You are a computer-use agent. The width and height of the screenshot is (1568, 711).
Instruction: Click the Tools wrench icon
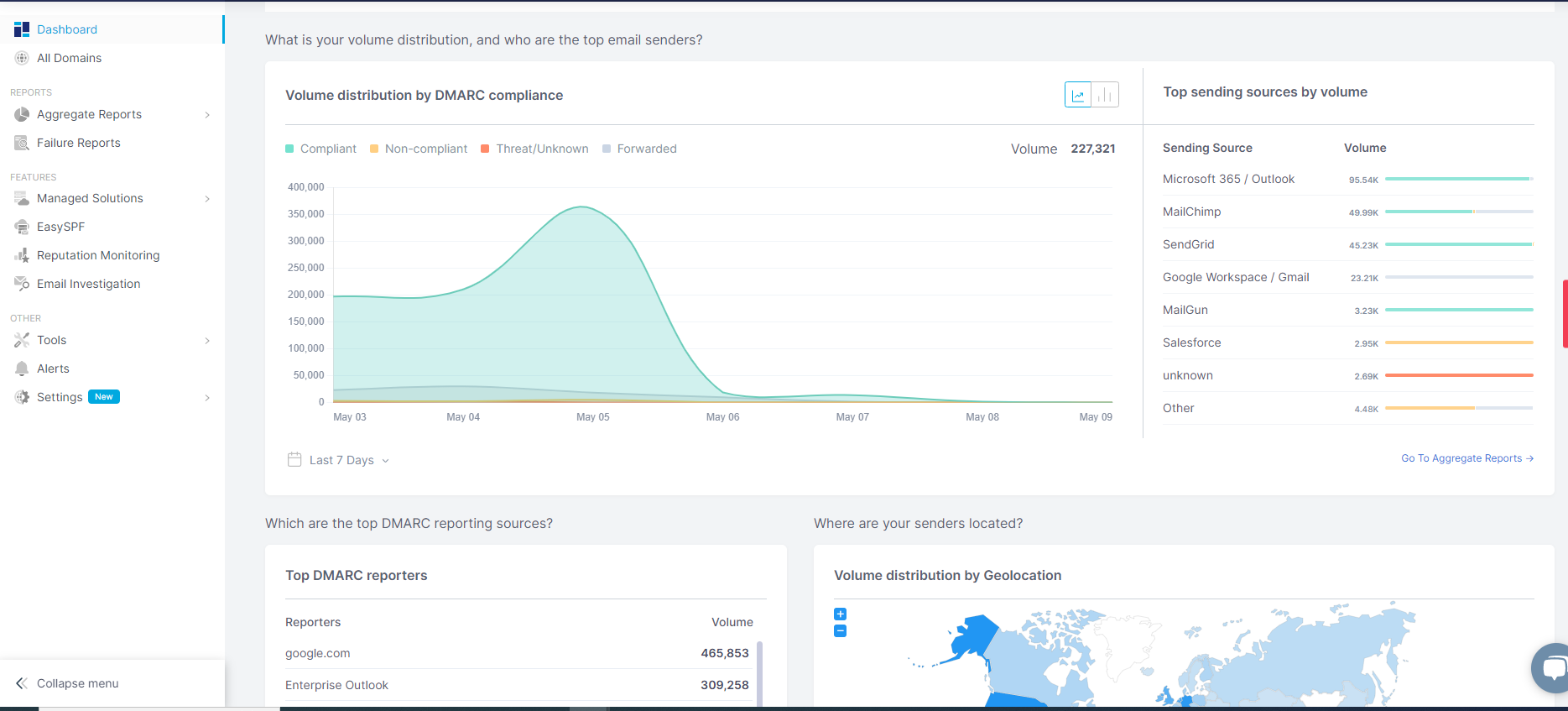tap(22, 340)
